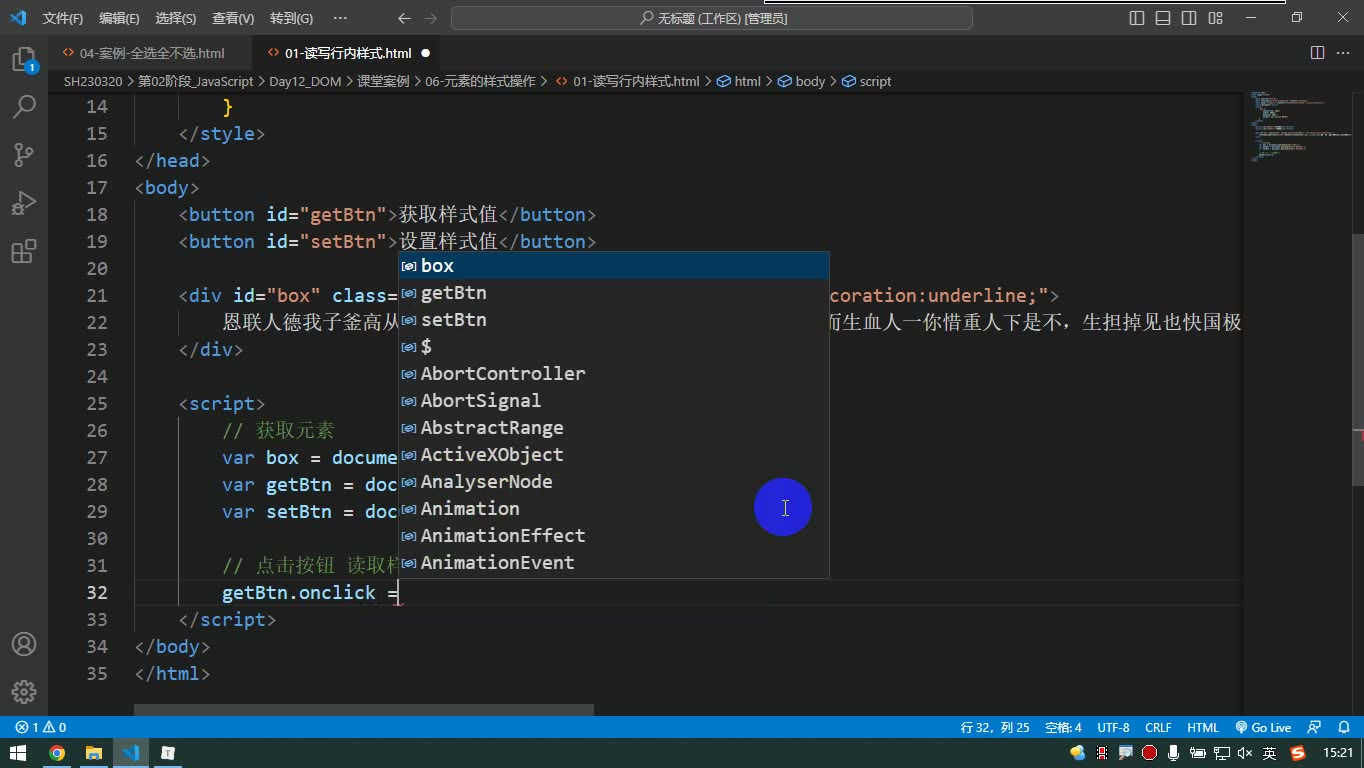The width and height of the screenshot is (1364, 768).
Task: Open the 编辑(E) menu
Action: [120, 18]
